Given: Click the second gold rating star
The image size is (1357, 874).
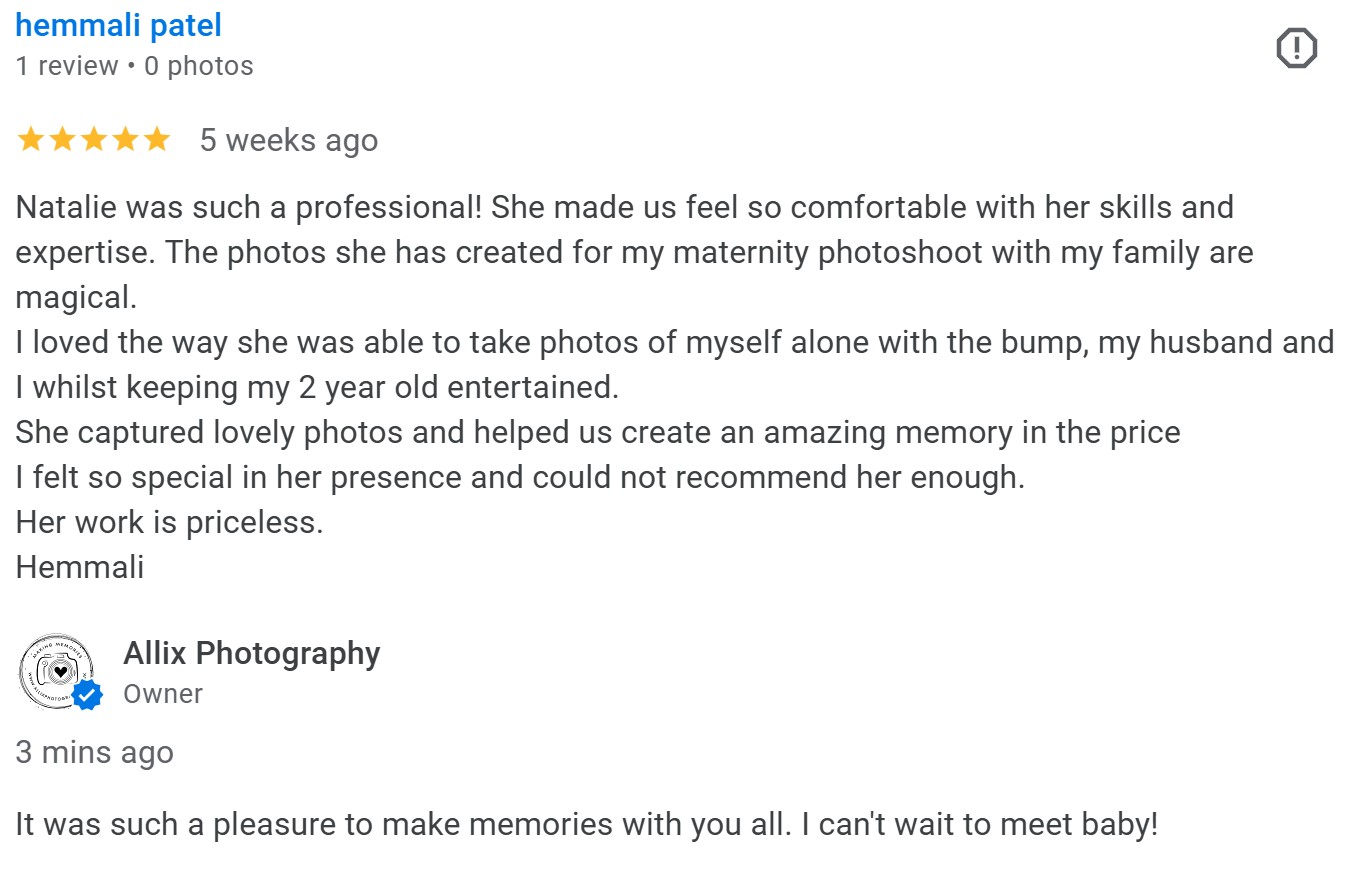Looking at the screenshot, I should [62, 140].
